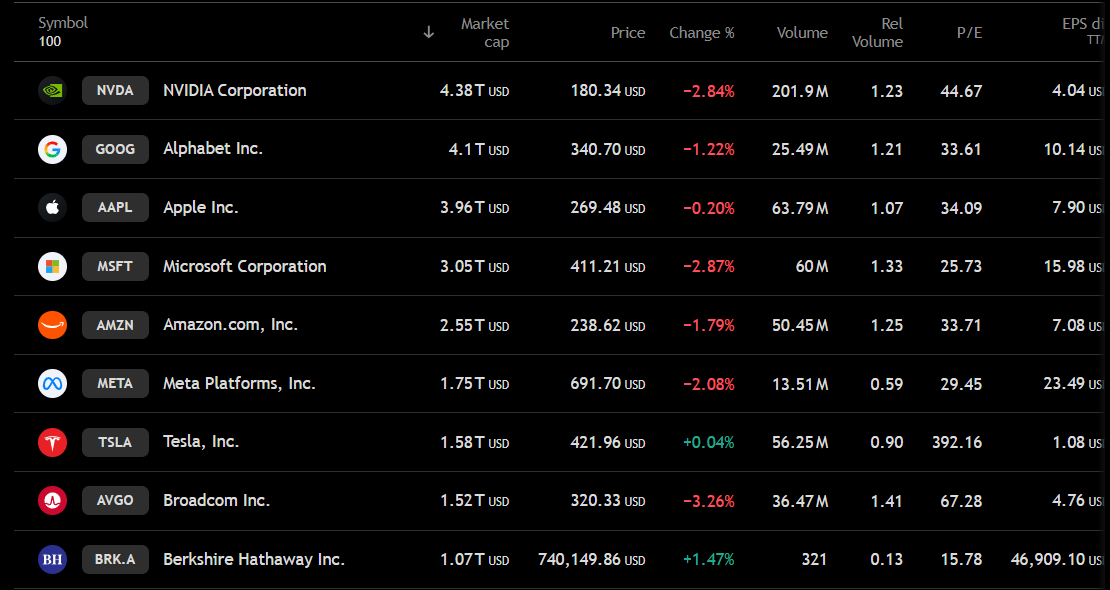Click the Rel Volume column header
This screenshot has height=590, width=1110.
click(877, 33)
